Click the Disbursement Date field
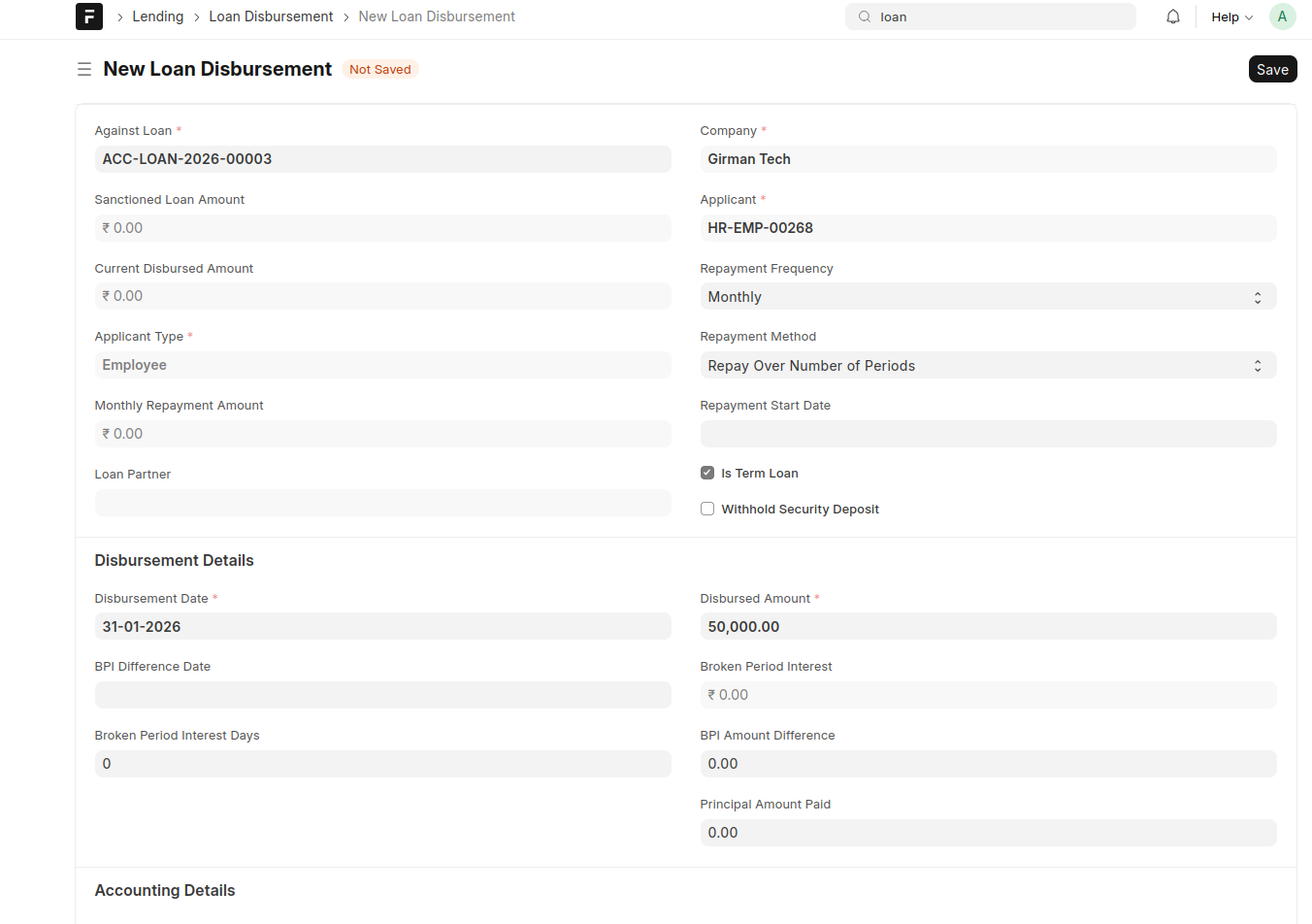1312x924 pixels. (x=382, y=626)
